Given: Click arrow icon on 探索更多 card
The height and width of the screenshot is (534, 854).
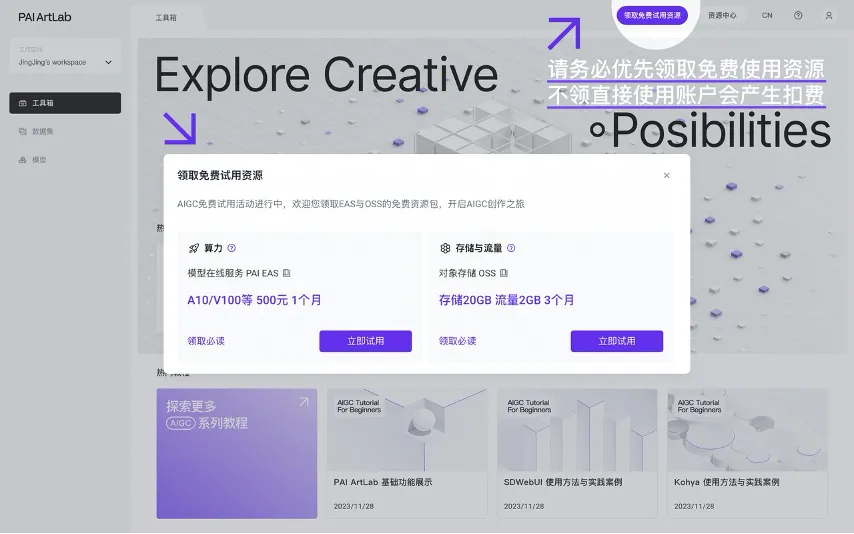Looking at the screenshot, I should (304, 402).
